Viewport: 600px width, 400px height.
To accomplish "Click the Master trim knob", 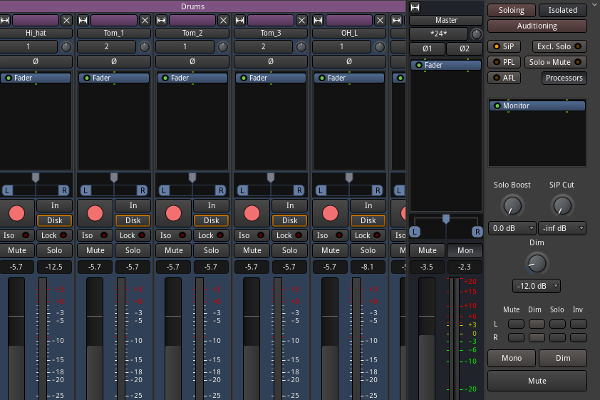I will coord(476,34).
